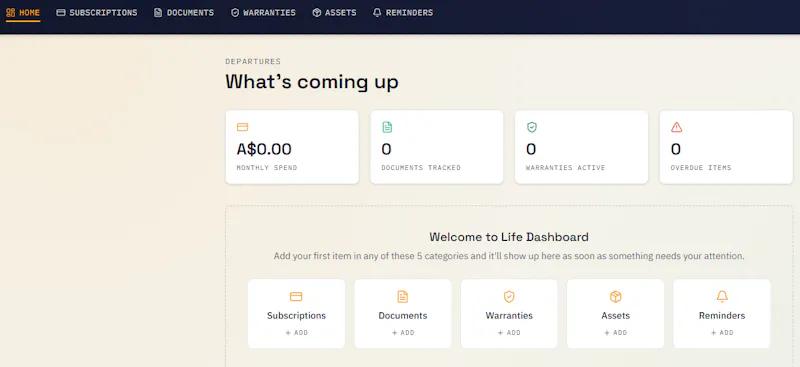Image resolution: width=800 pixels, height=367 pixels.
Task: Click + ADD under Warranties
Action: point(509,333)
